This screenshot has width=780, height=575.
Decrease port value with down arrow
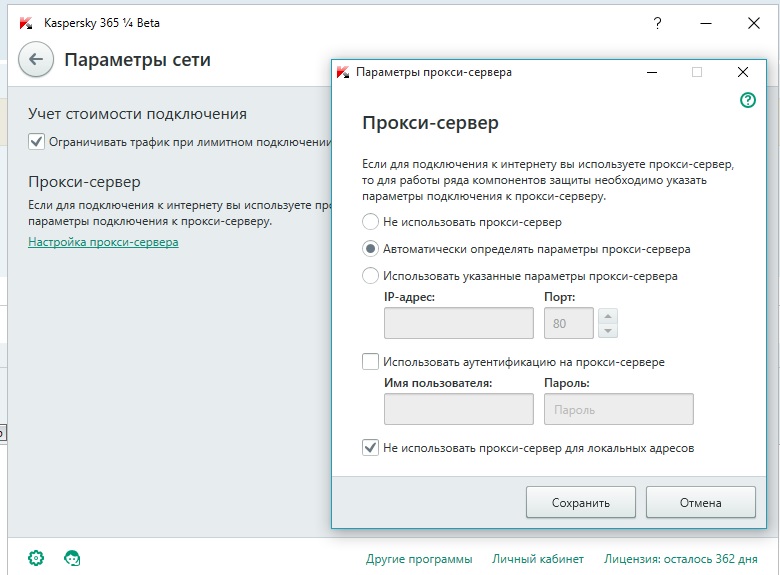608,331
